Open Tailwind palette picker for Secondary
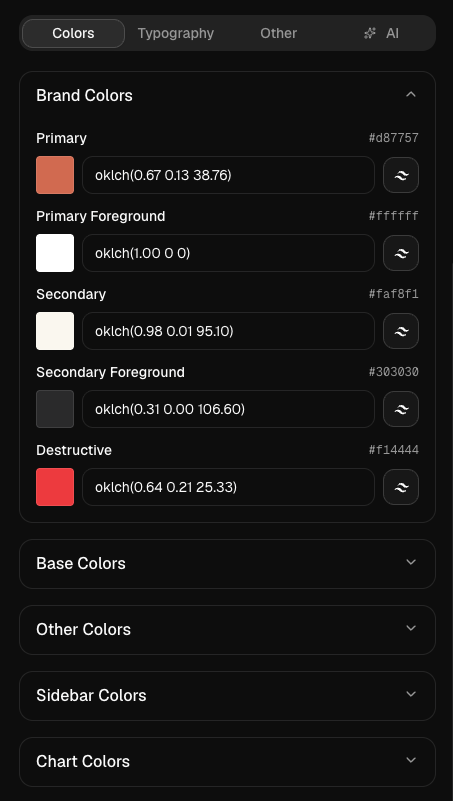This screenshot has height=801, width=453. pyautogui.click(x=401, y=331)
